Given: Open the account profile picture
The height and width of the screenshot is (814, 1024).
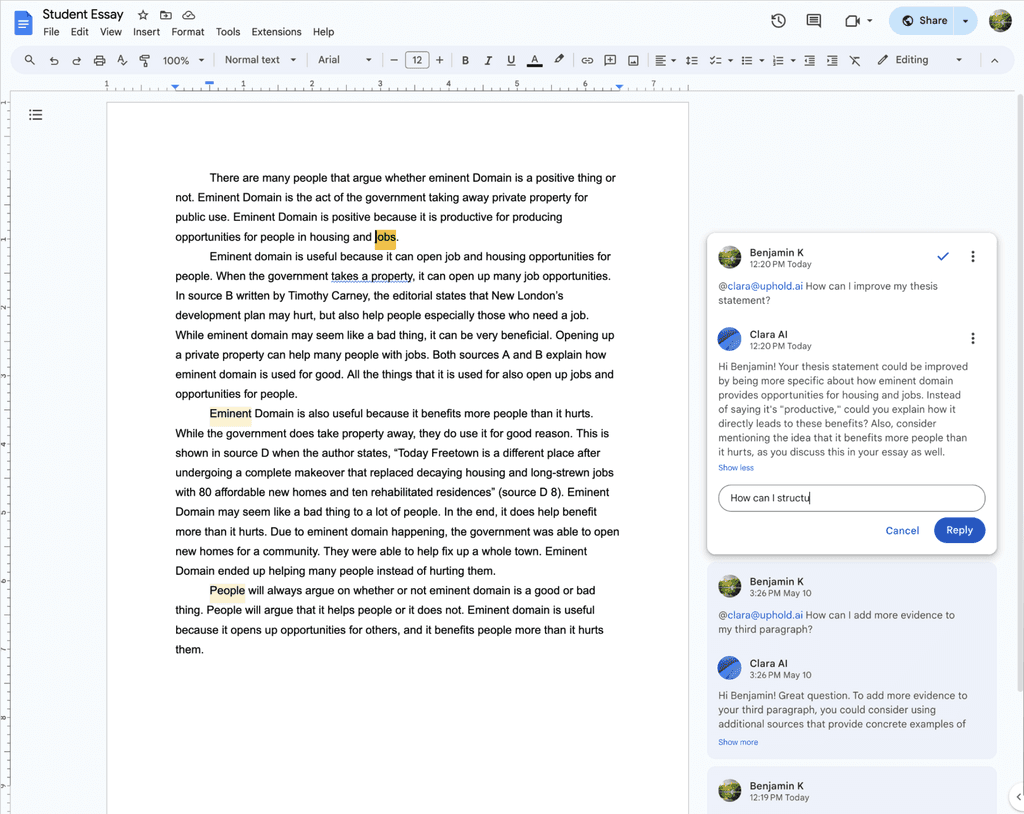Looking at the screenshot, I should tap(1000, 21).
